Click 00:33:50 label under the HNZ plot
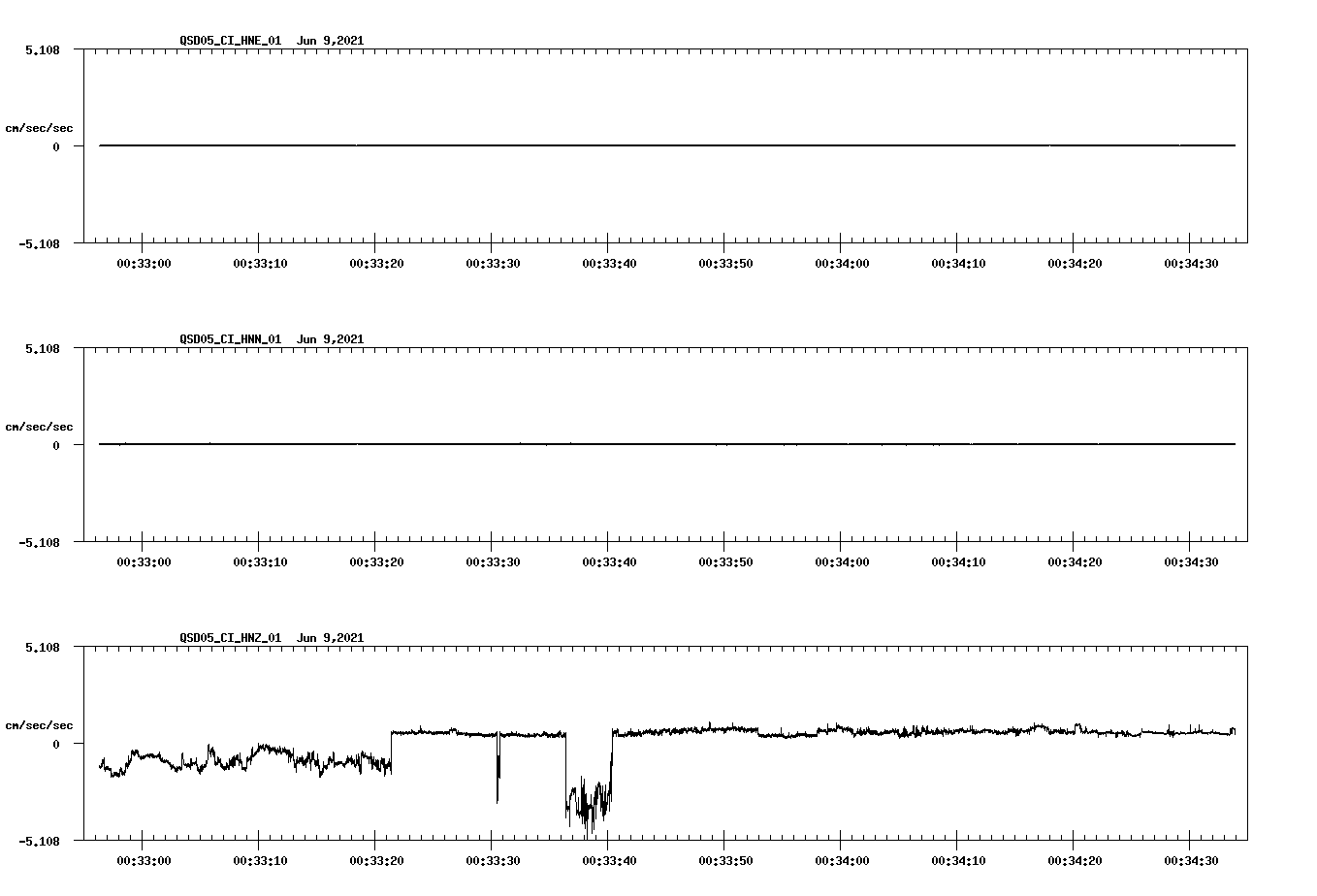Screen dimensions: 1317x896 point(725,861)
